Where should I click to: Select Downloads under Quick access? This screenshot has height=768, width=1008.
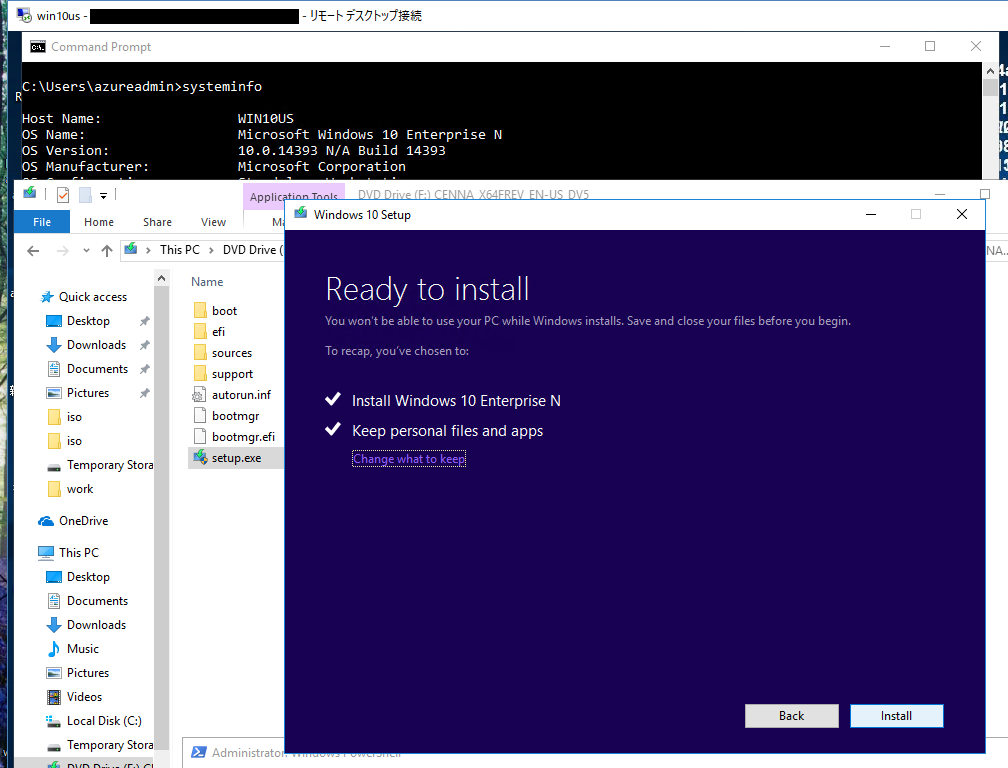coord(96,345)
